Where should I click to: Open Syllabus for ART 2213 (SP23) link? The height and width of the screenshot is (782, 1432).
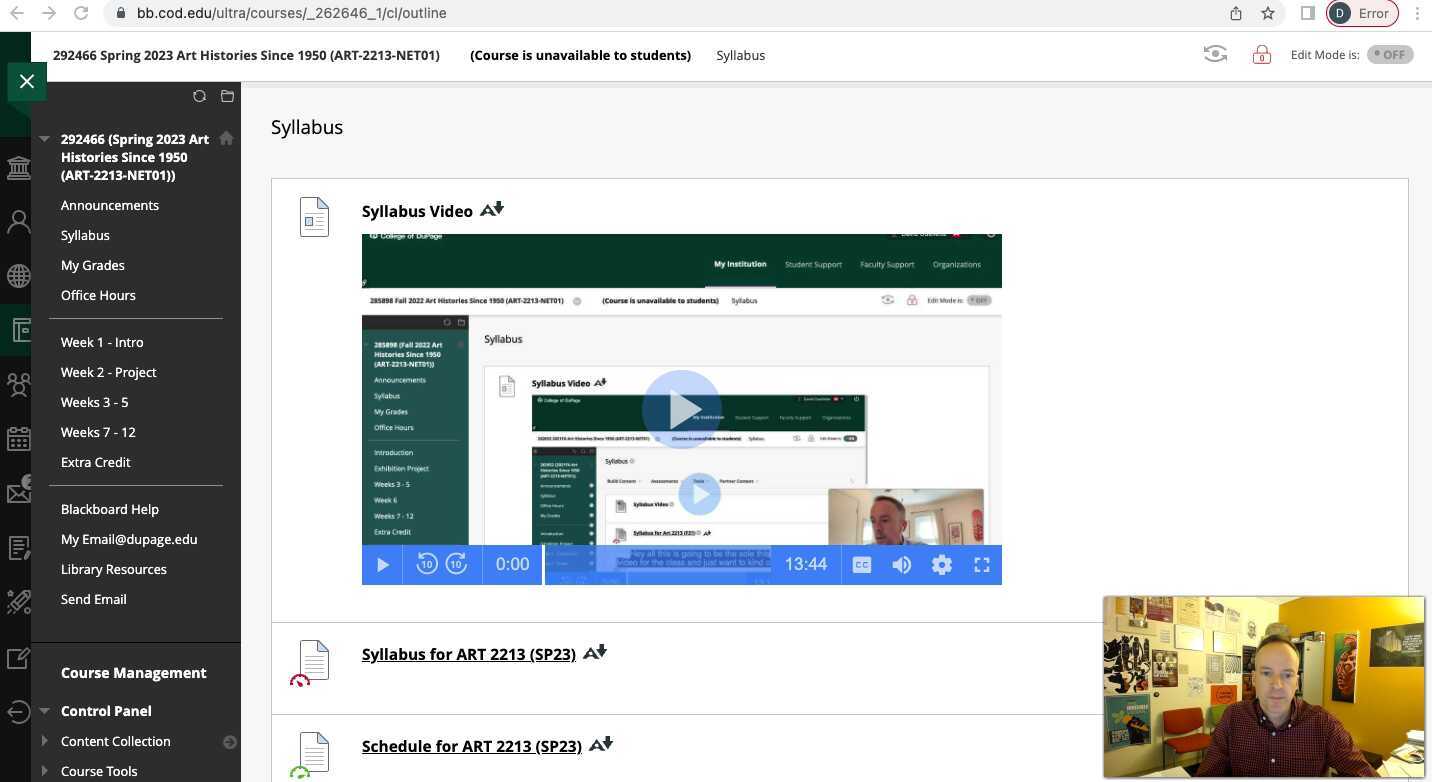(468, 654)
